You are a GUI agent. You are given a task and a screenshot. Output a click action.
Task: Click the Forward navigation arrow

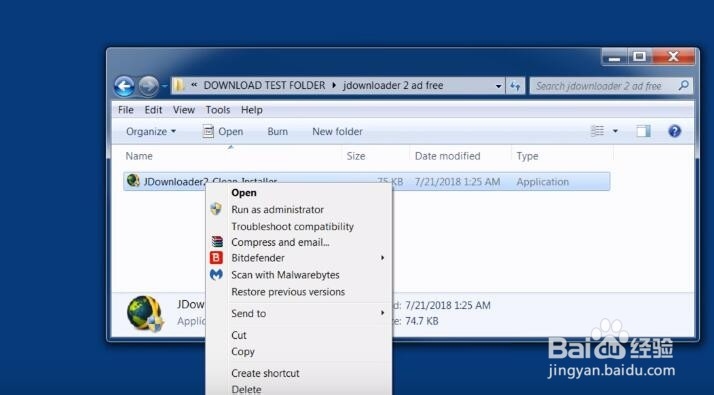[148, 86]
